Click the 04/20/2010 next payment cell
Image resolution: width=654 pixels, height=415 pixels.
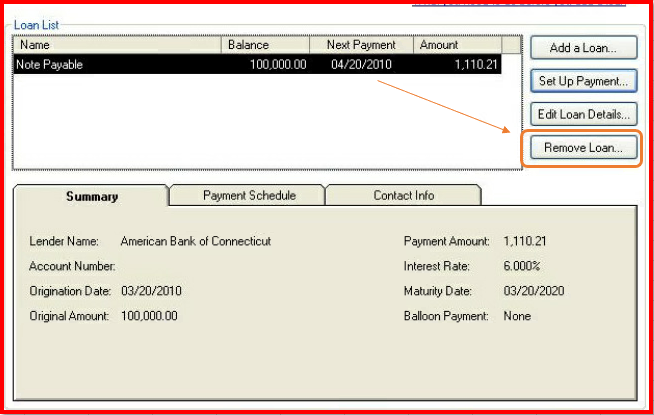pos(361,65)
